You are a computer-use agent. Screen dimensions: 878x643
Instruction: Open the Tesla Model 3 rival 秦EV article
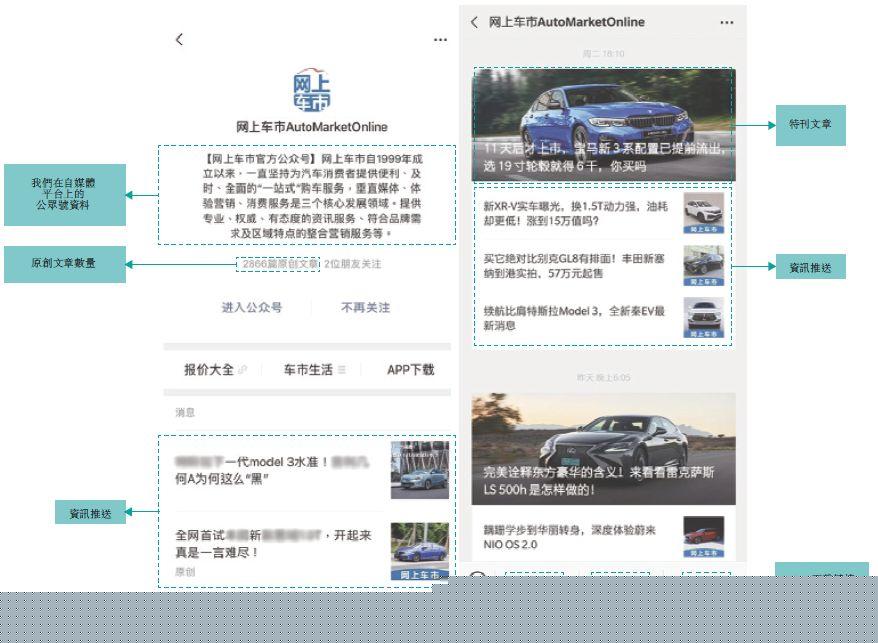click(575, 318)
